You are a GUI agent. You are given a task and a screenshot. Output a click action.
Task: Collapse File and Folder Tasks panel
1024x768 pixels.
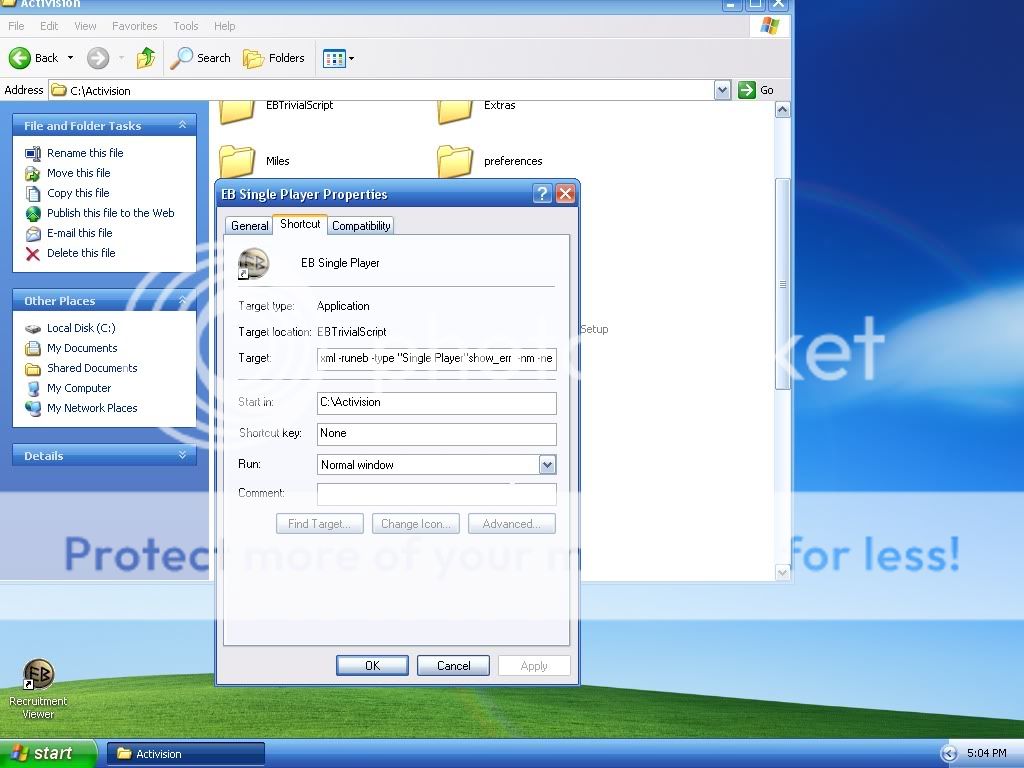pos(183,125)
